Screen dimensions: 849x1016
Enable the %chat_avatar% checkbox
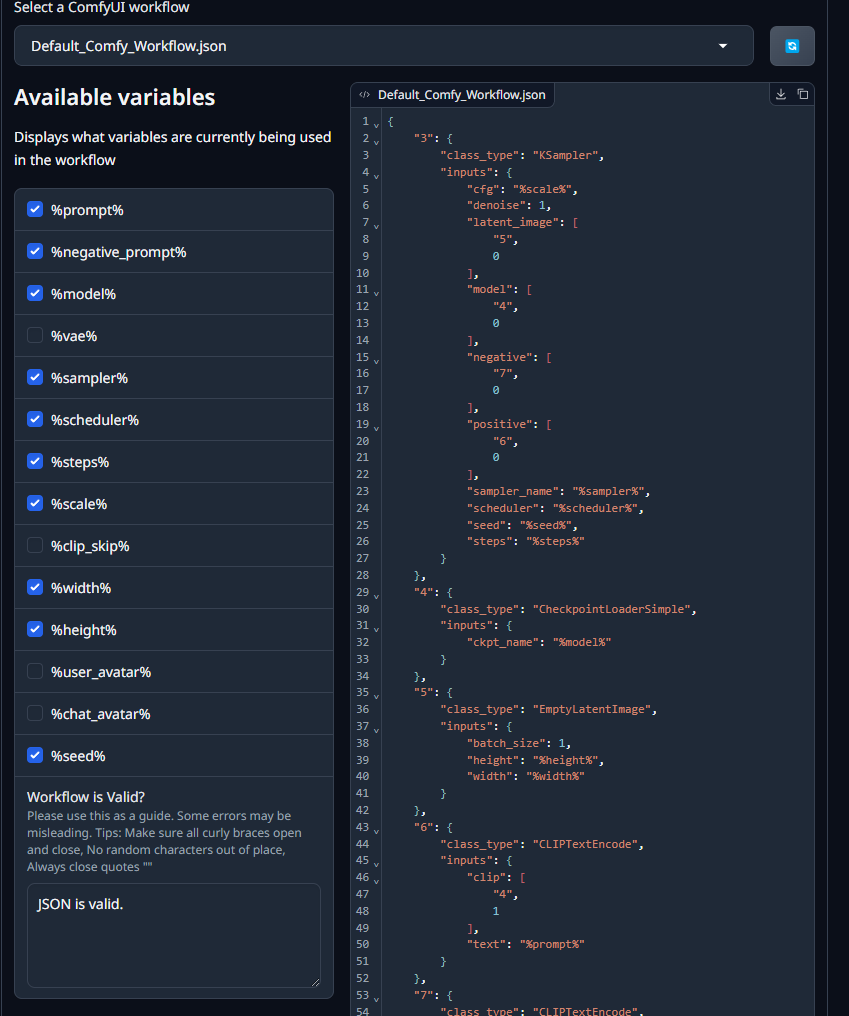click(35, 713)
